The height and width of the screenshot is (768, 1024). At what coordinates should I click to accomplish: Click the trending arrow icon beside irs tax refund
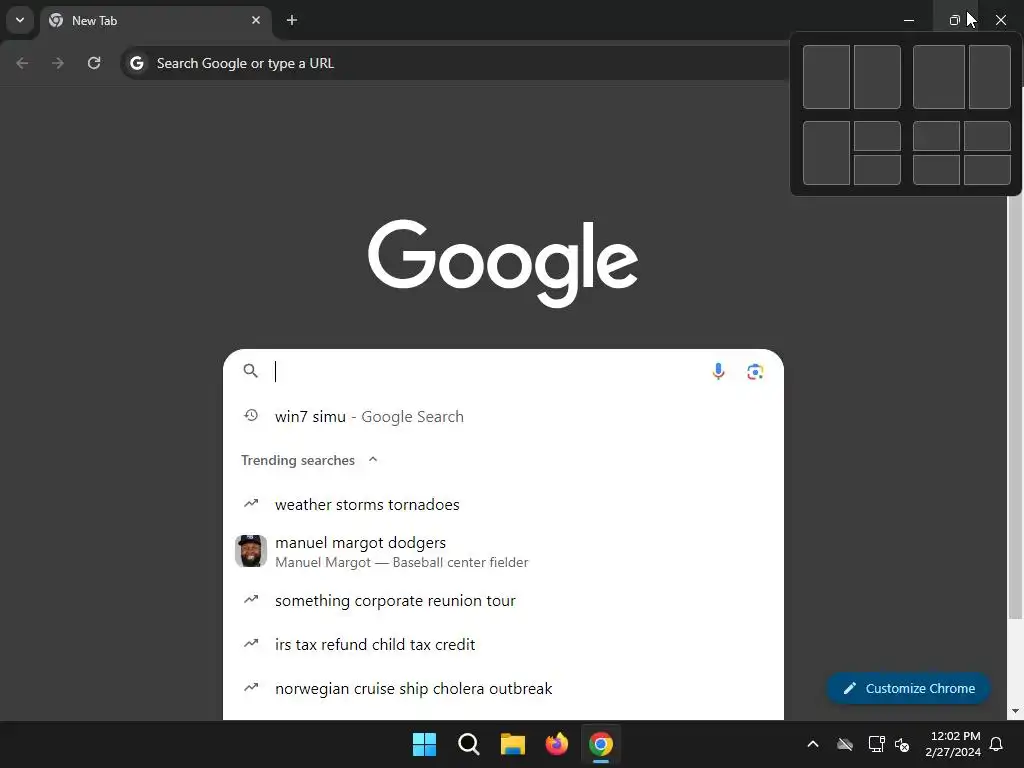click(251, 643)
